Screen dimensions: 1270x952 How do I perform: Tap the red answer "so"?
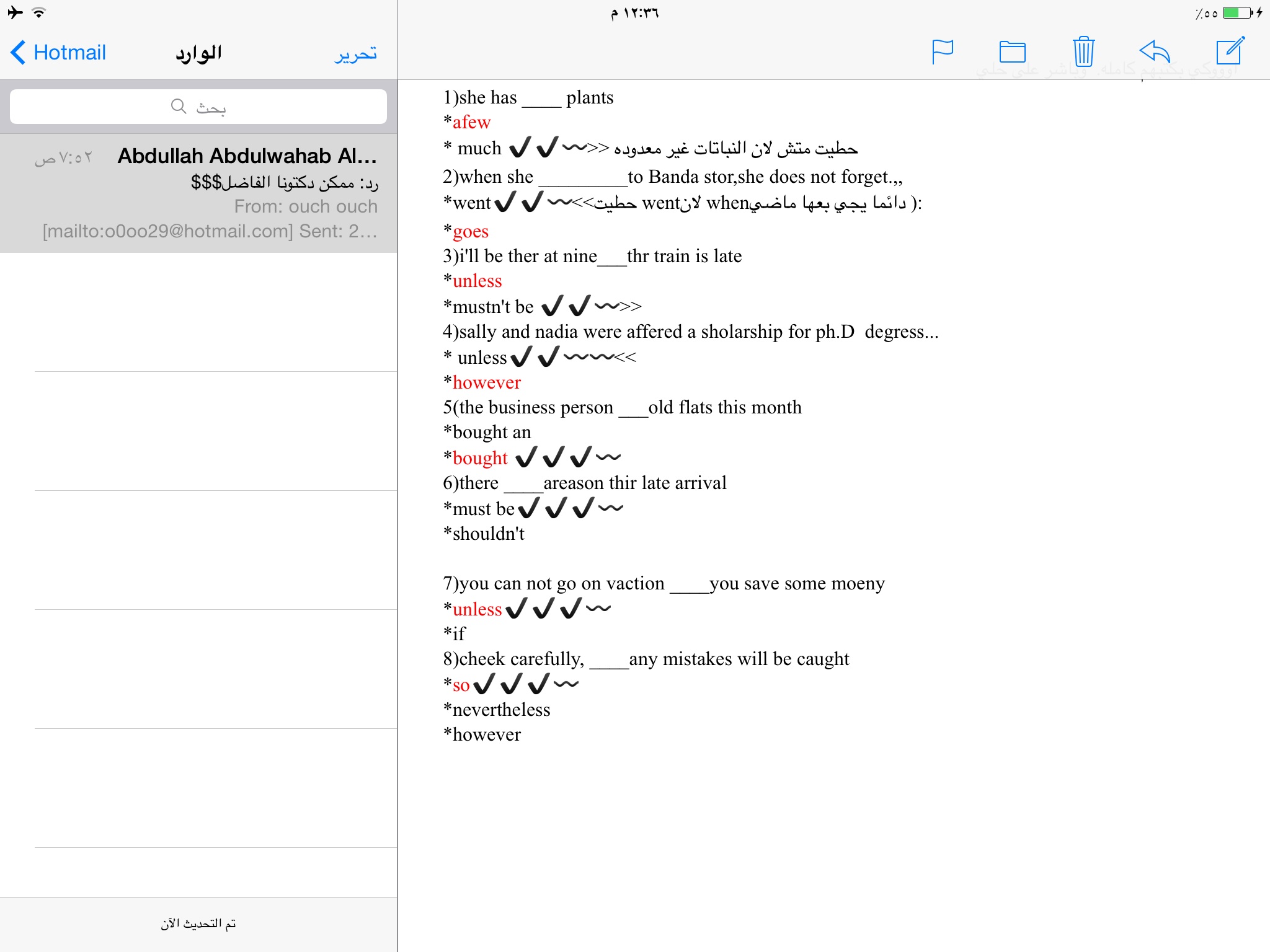click(x=461, y=685)
